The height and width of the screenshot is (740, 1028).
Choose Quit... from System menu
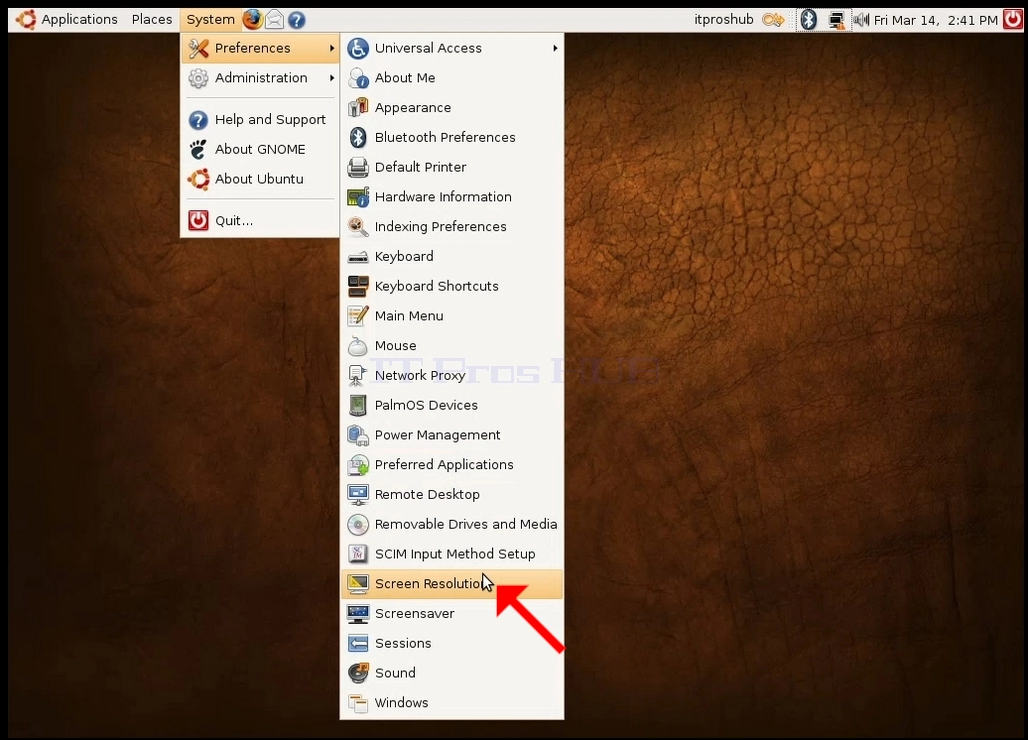click(x=260, y=221)
